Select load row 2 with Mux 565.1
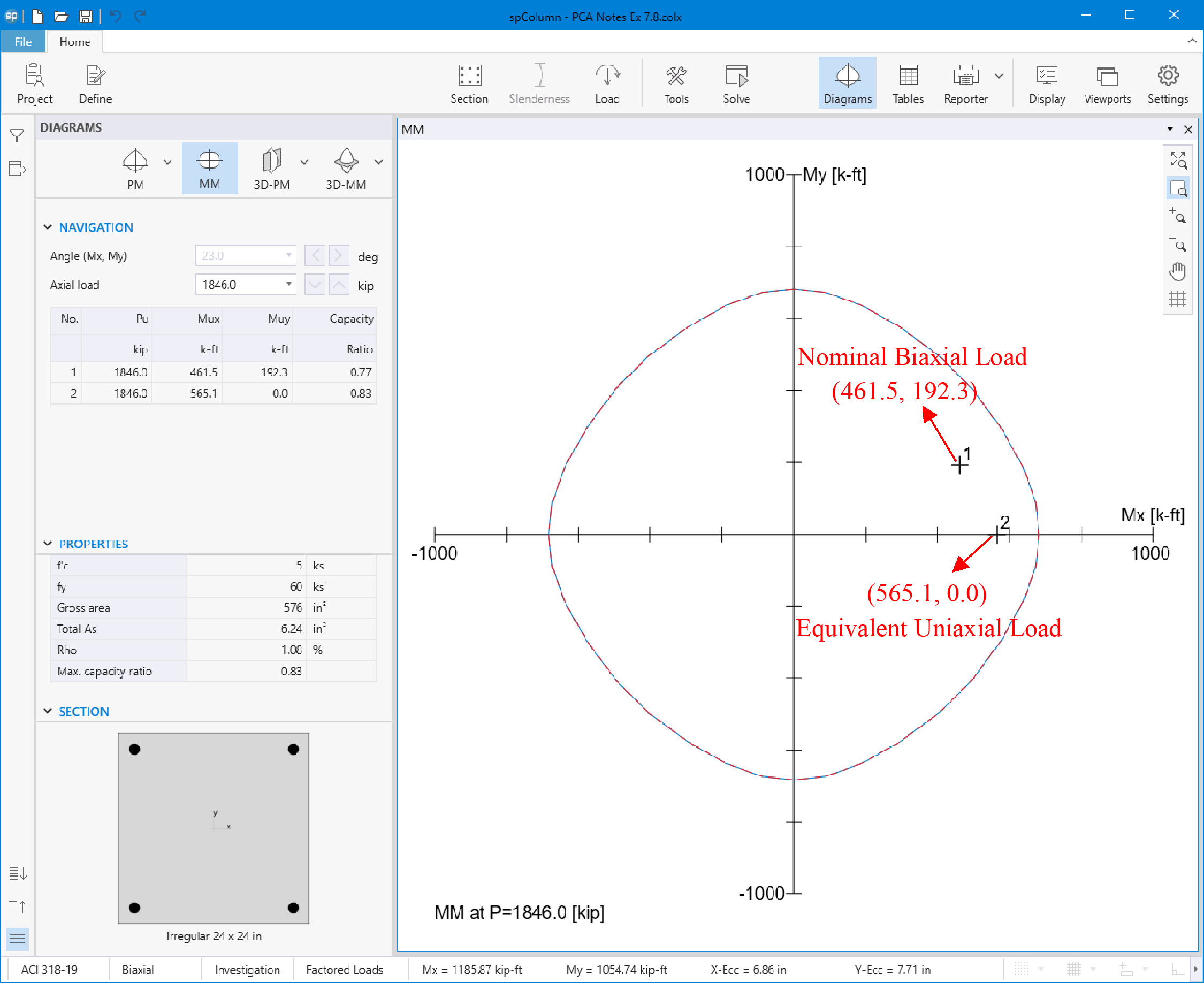The height and width of the screenshot is (983, 1204). [x=214, y=393]
